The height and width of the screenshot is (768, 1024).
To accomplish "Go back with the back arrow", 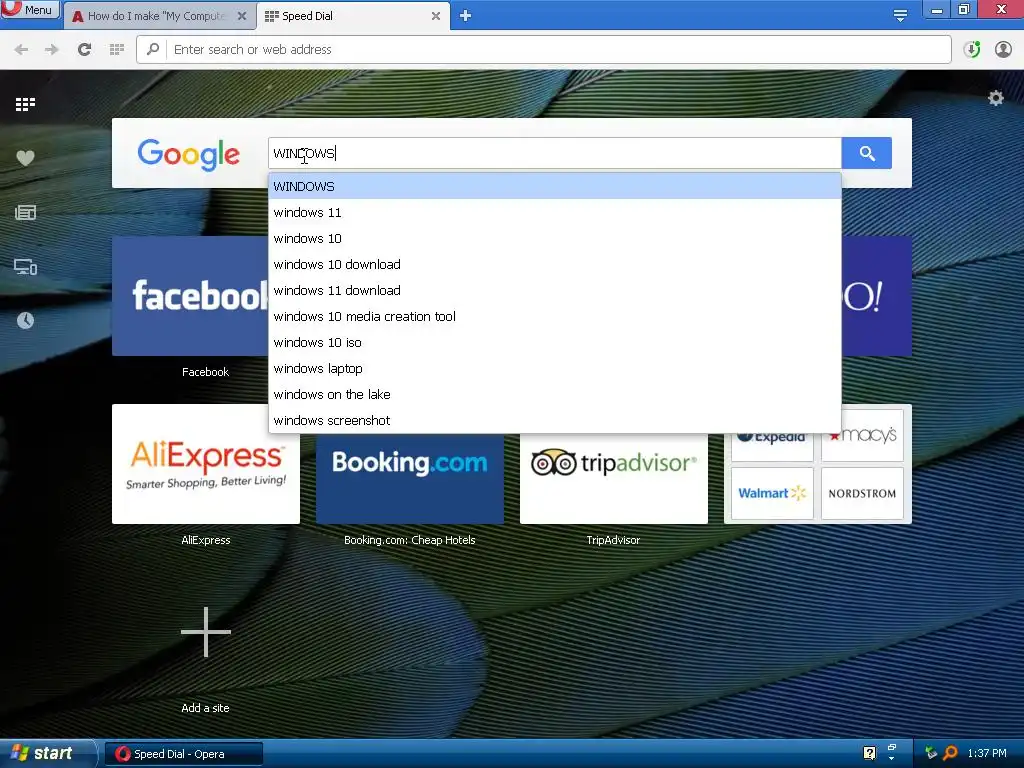I will coord(21,50).
